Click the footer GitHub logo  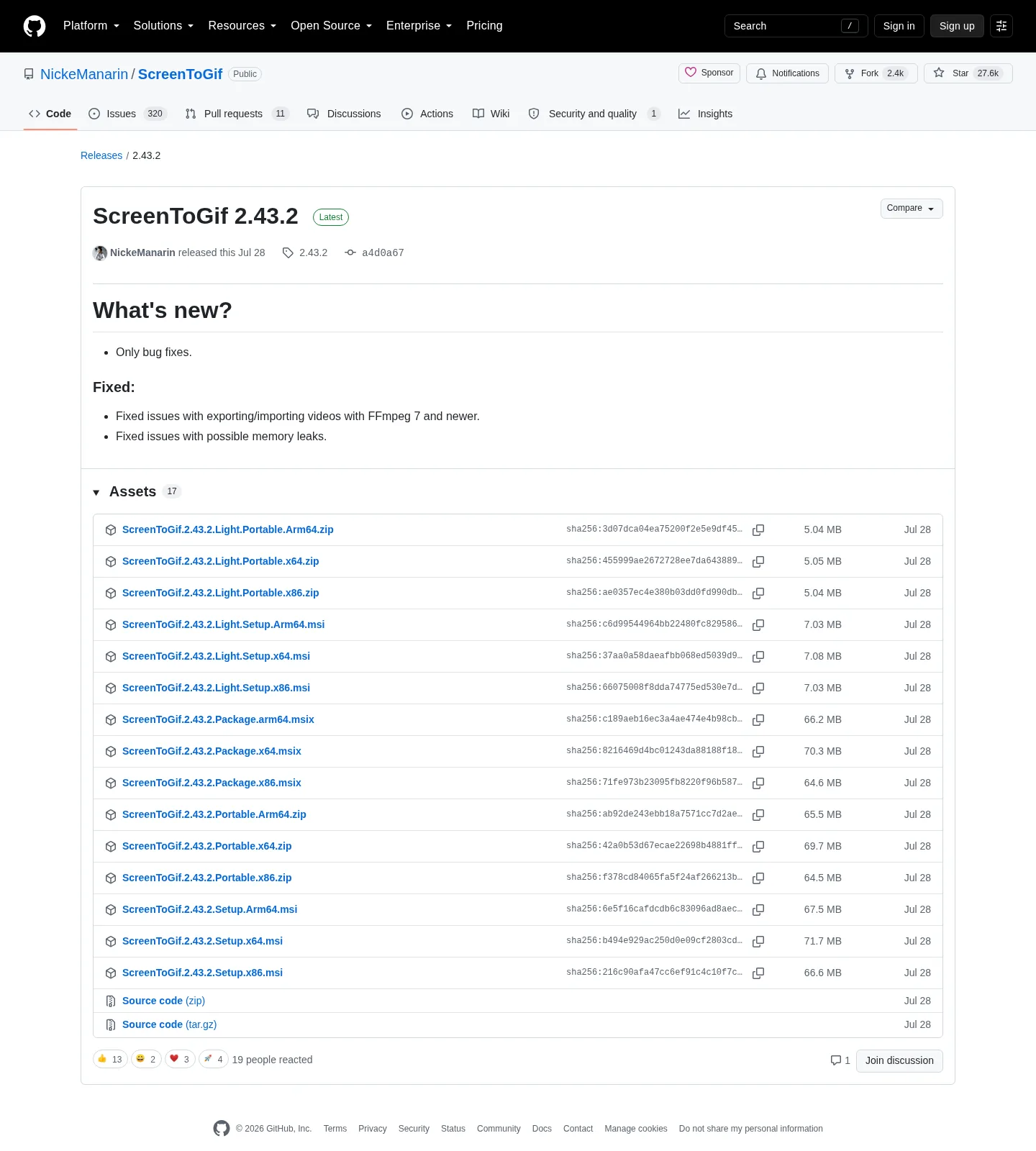tap(222, 1129)
